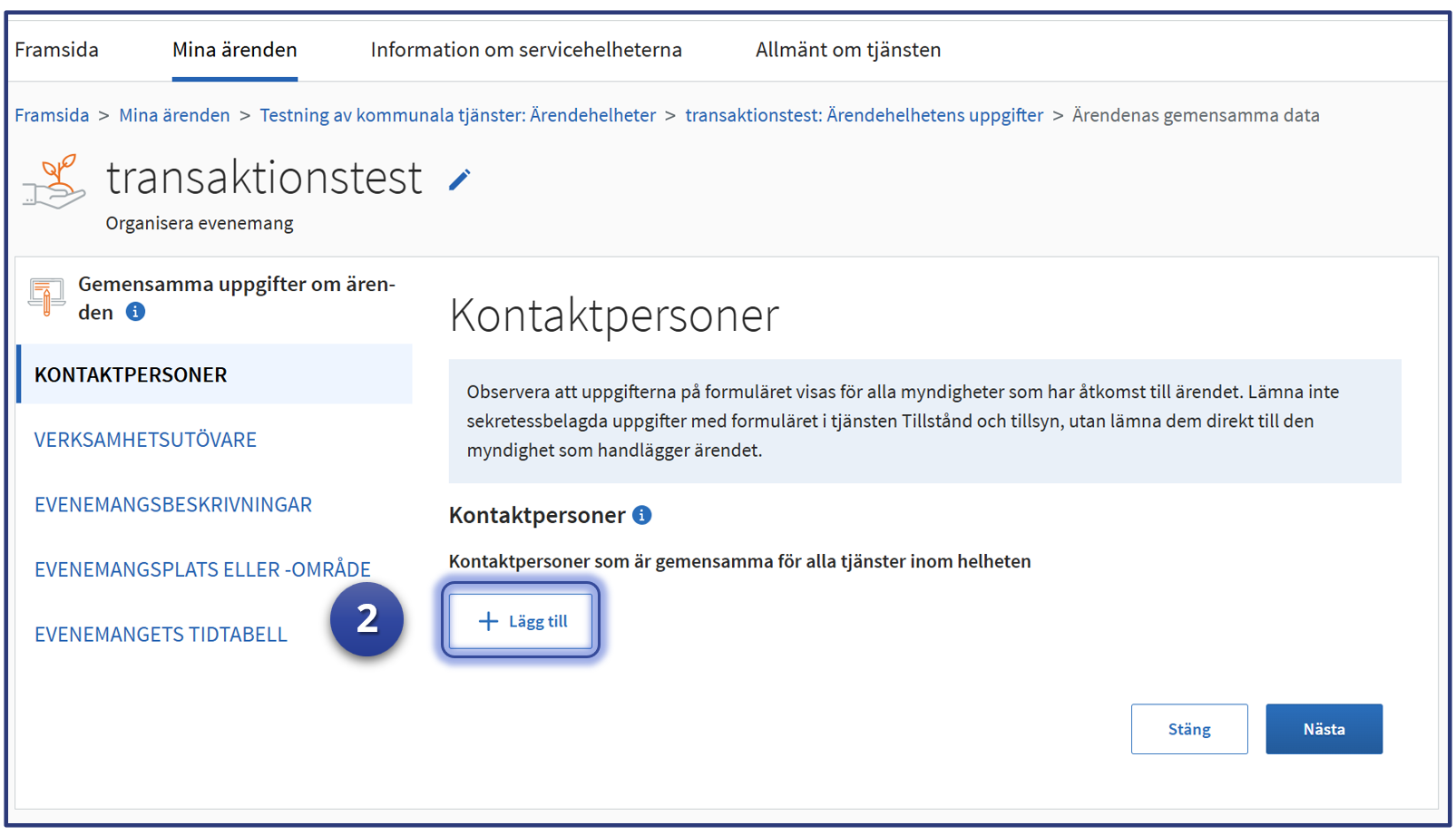Click info icon next to Gemensamma uppgifter heading
The height and width of the screenshot is (835, 1456).
[x=135, y=312]
